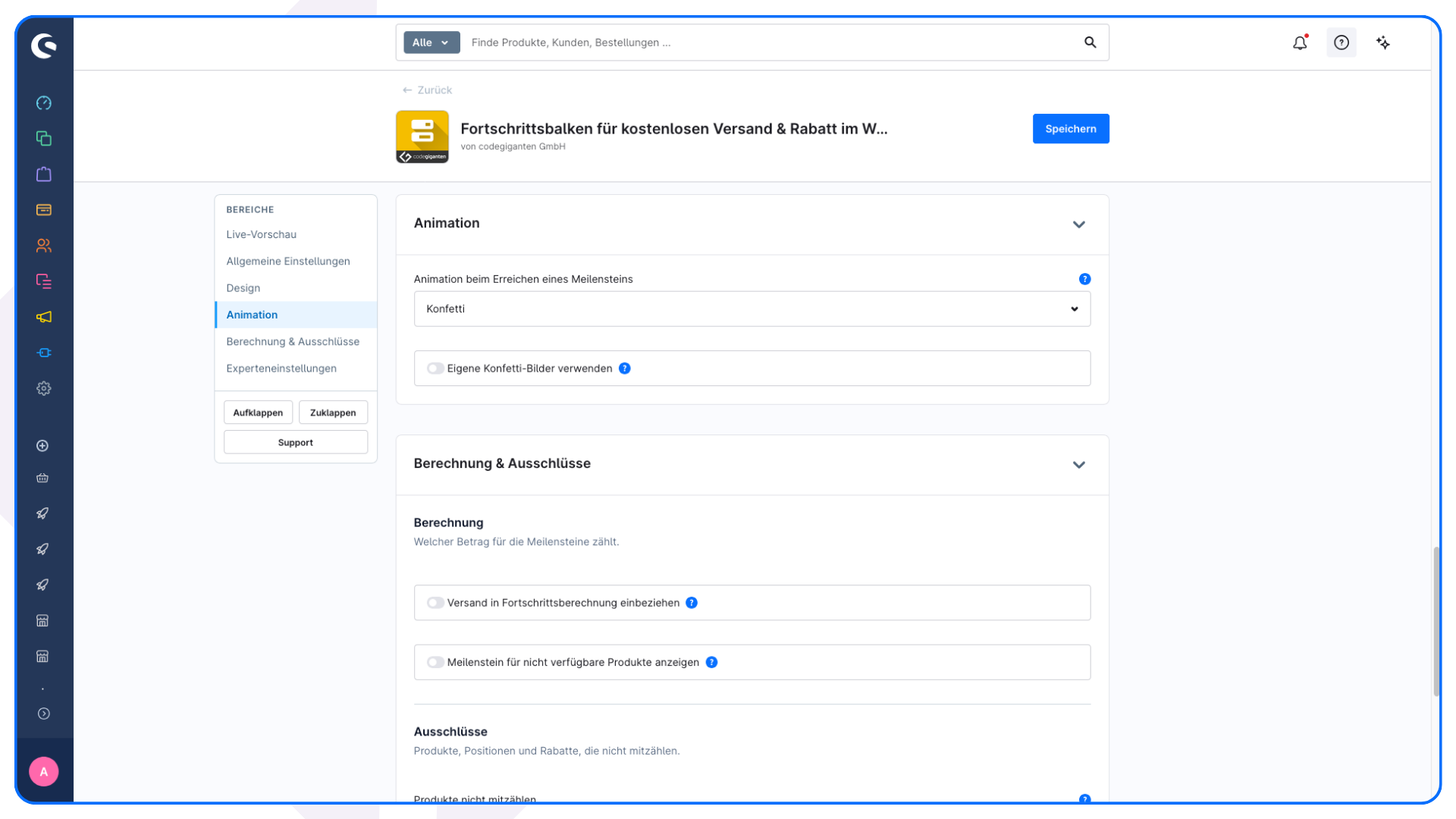Viewport: 1456px width, 819px height.
Task: Focus the product search input field
Action: pos(770,42)
